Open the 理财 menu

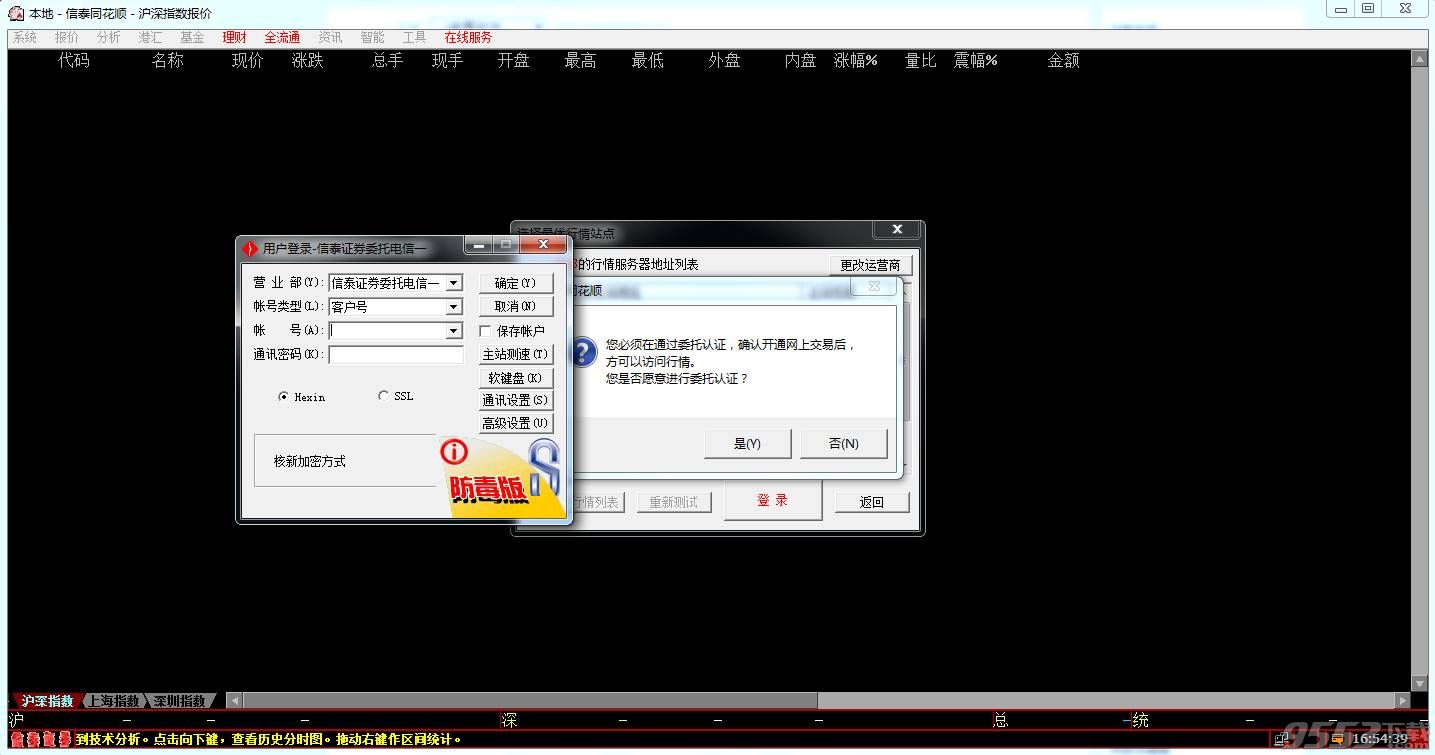[234, 37]
